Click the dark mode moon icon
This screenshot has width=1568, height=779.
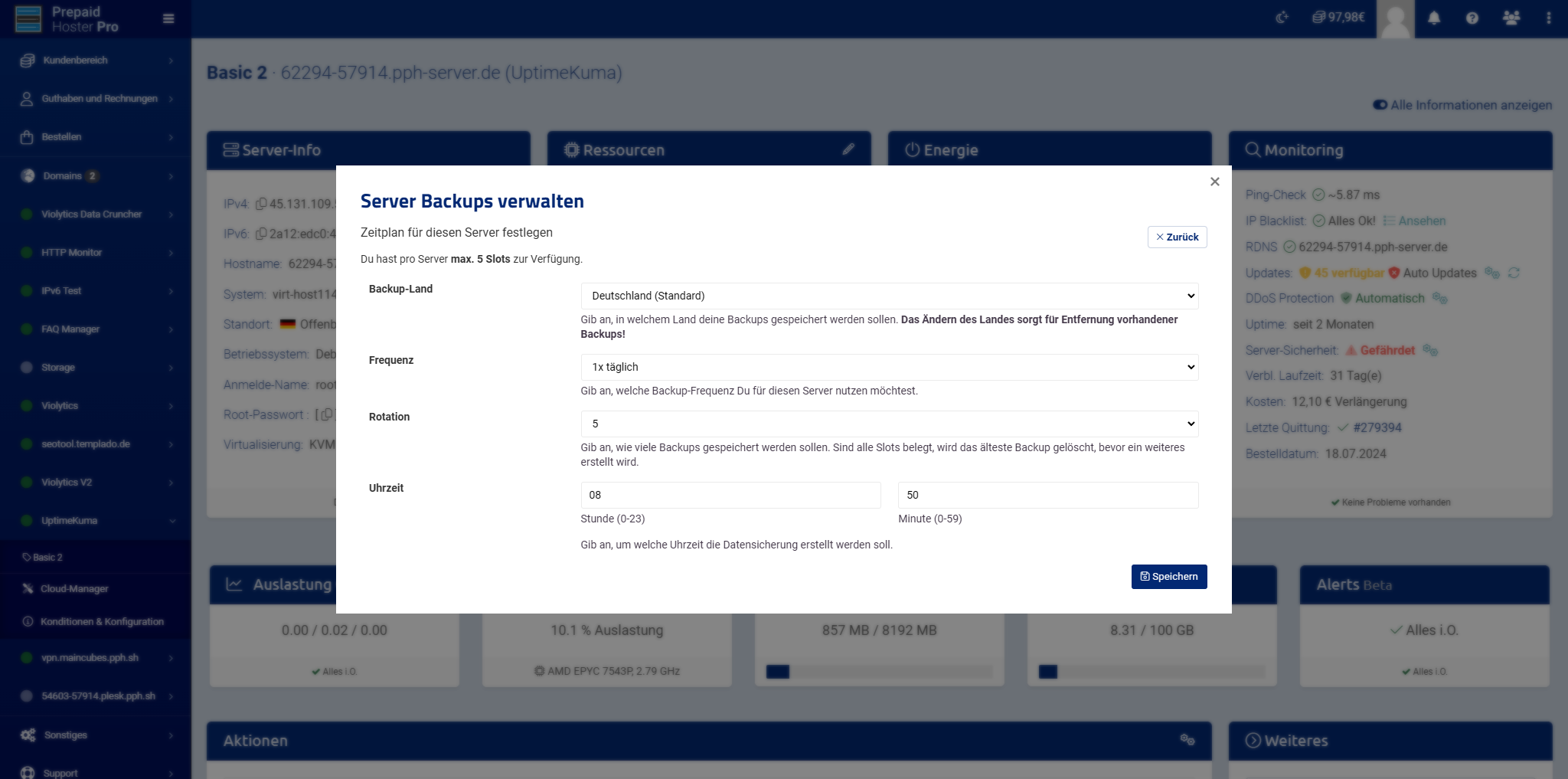pyautogui.click(x=1282, y=18)
